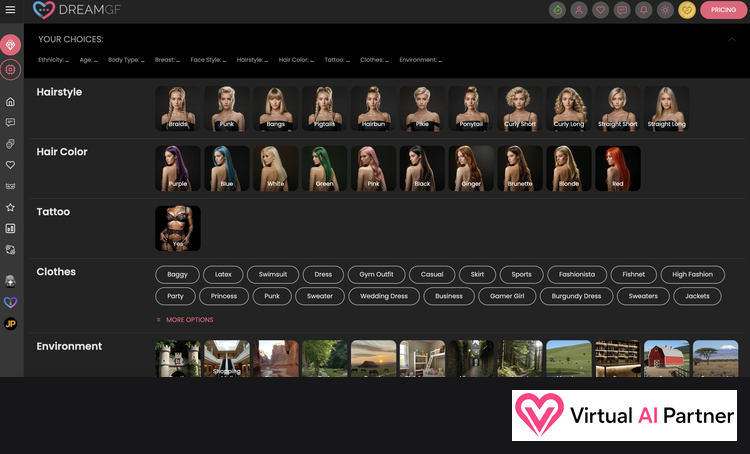Click the DreamGF heart logo
The height and width of the screenshot is (454, 750).
point(44,10)
